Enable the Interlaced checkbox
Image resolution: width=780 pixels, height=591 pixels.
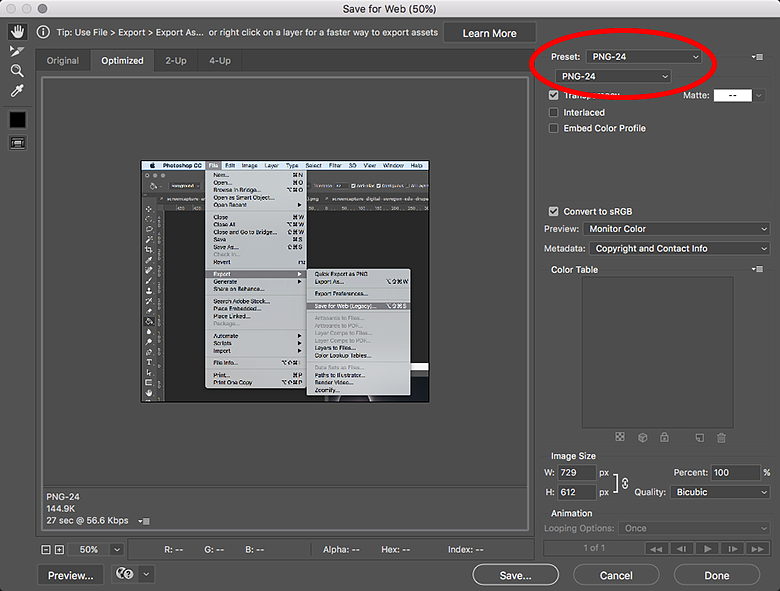pyautogui.click(x=553, y=112)
